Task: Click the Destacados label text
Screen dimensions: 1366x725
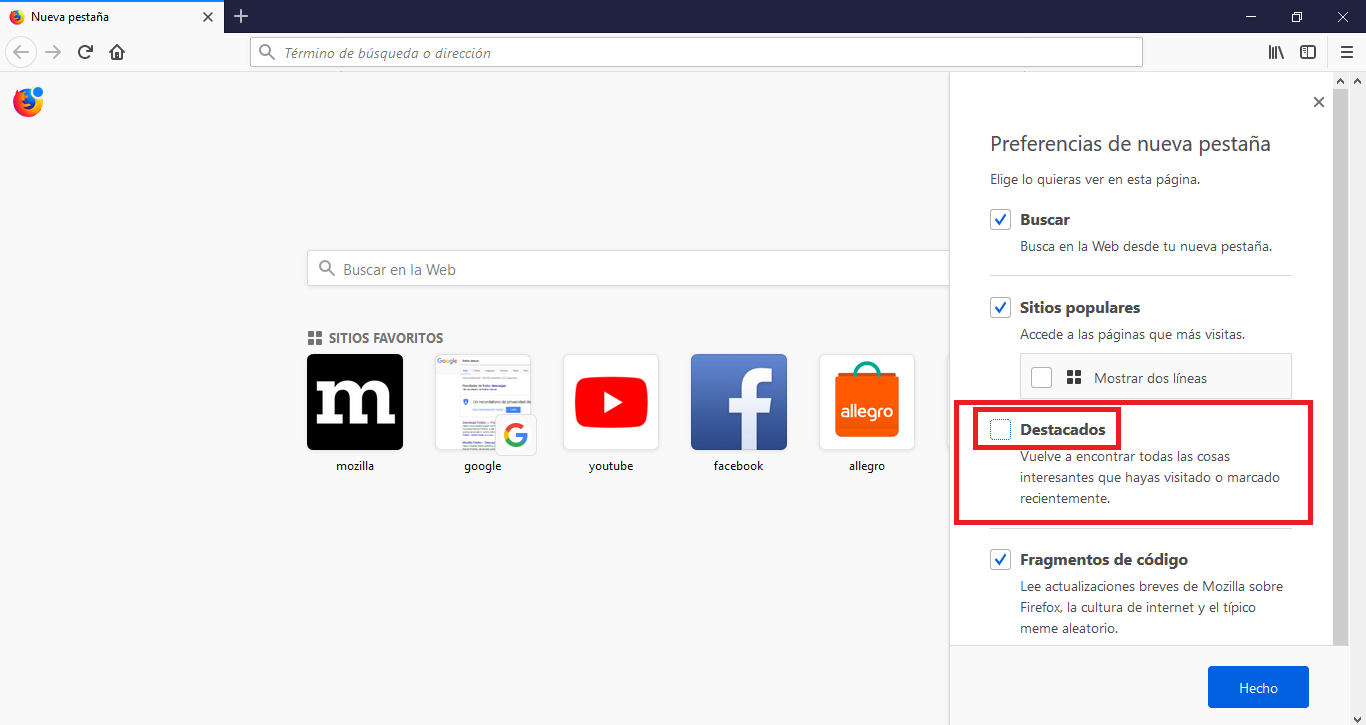Action: tap(1063, 429)
